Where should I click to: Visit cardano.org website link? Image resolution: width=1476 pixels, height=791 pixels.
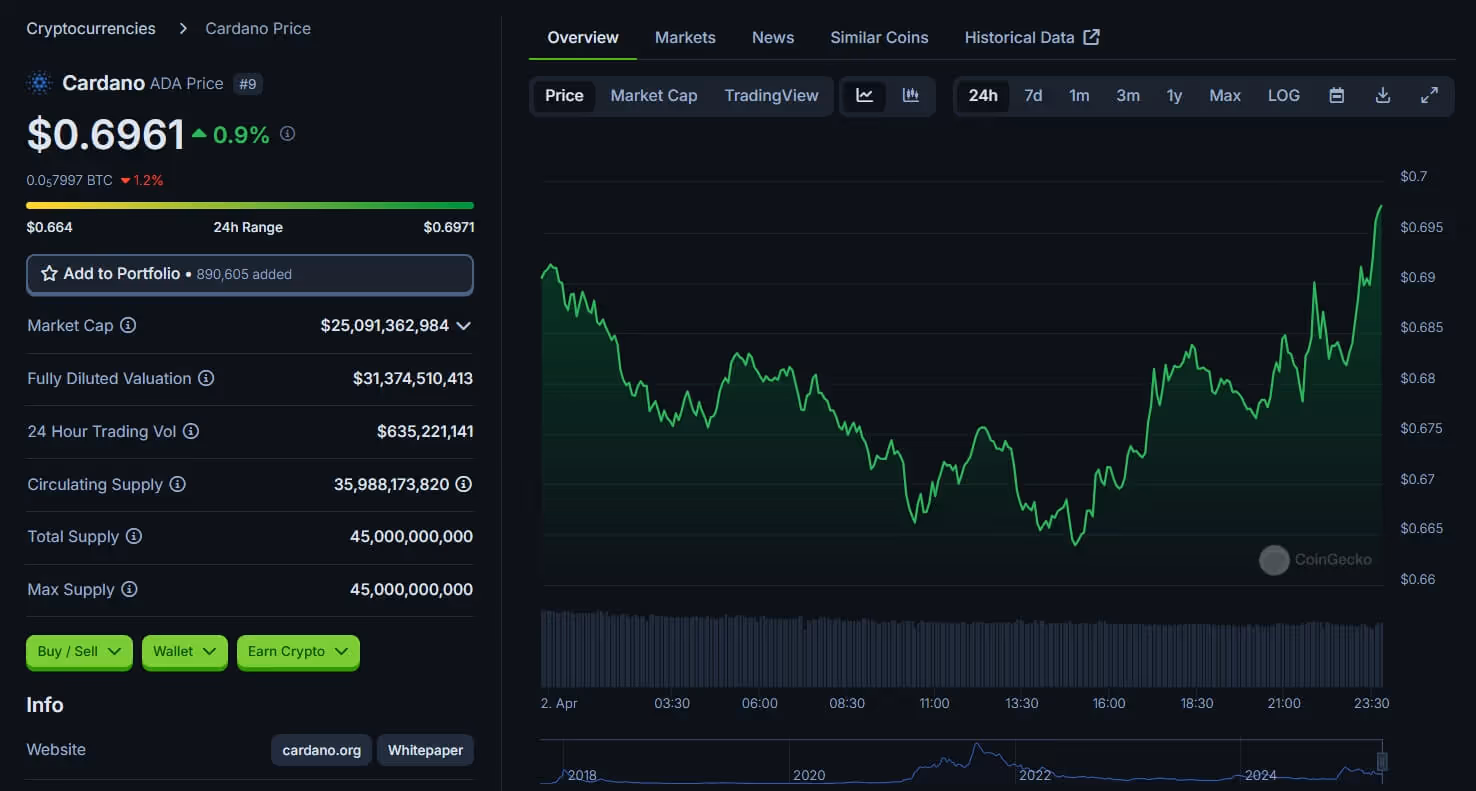coord(322,750)
